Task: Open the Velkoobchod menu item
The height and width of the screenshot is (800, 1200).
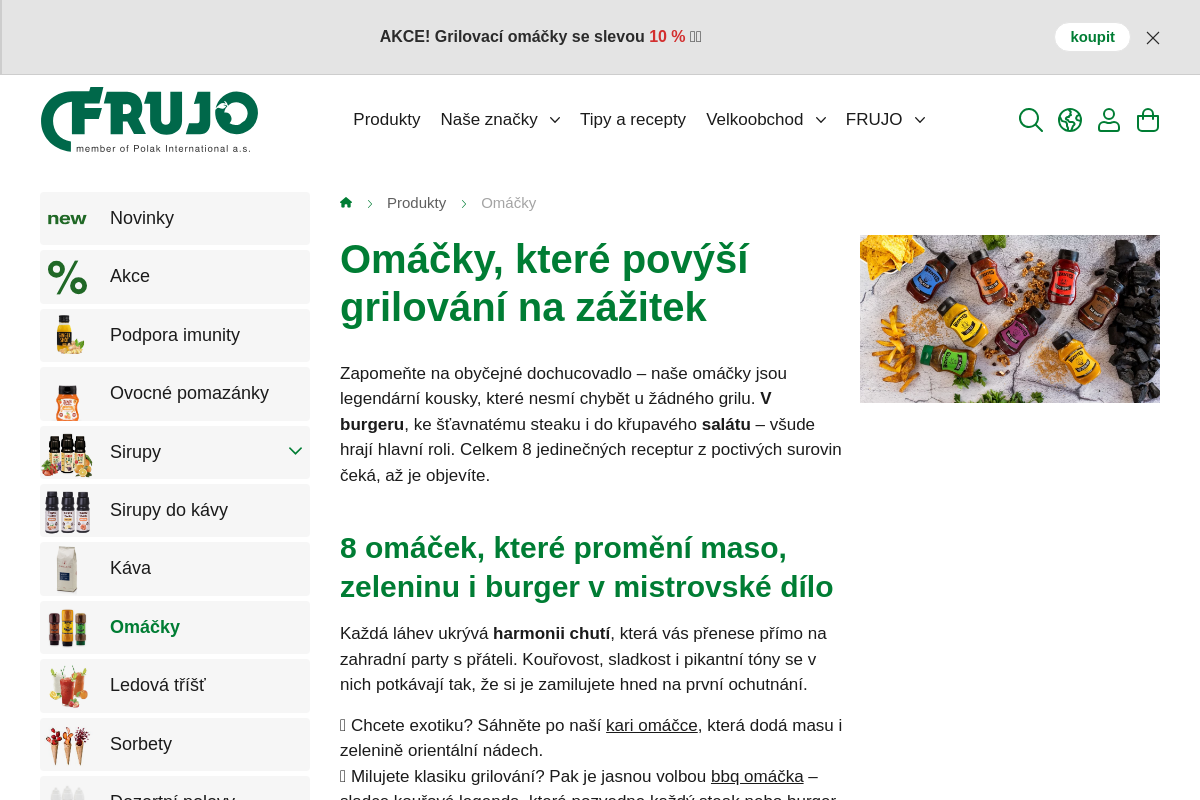Action: tap(755, 120)
